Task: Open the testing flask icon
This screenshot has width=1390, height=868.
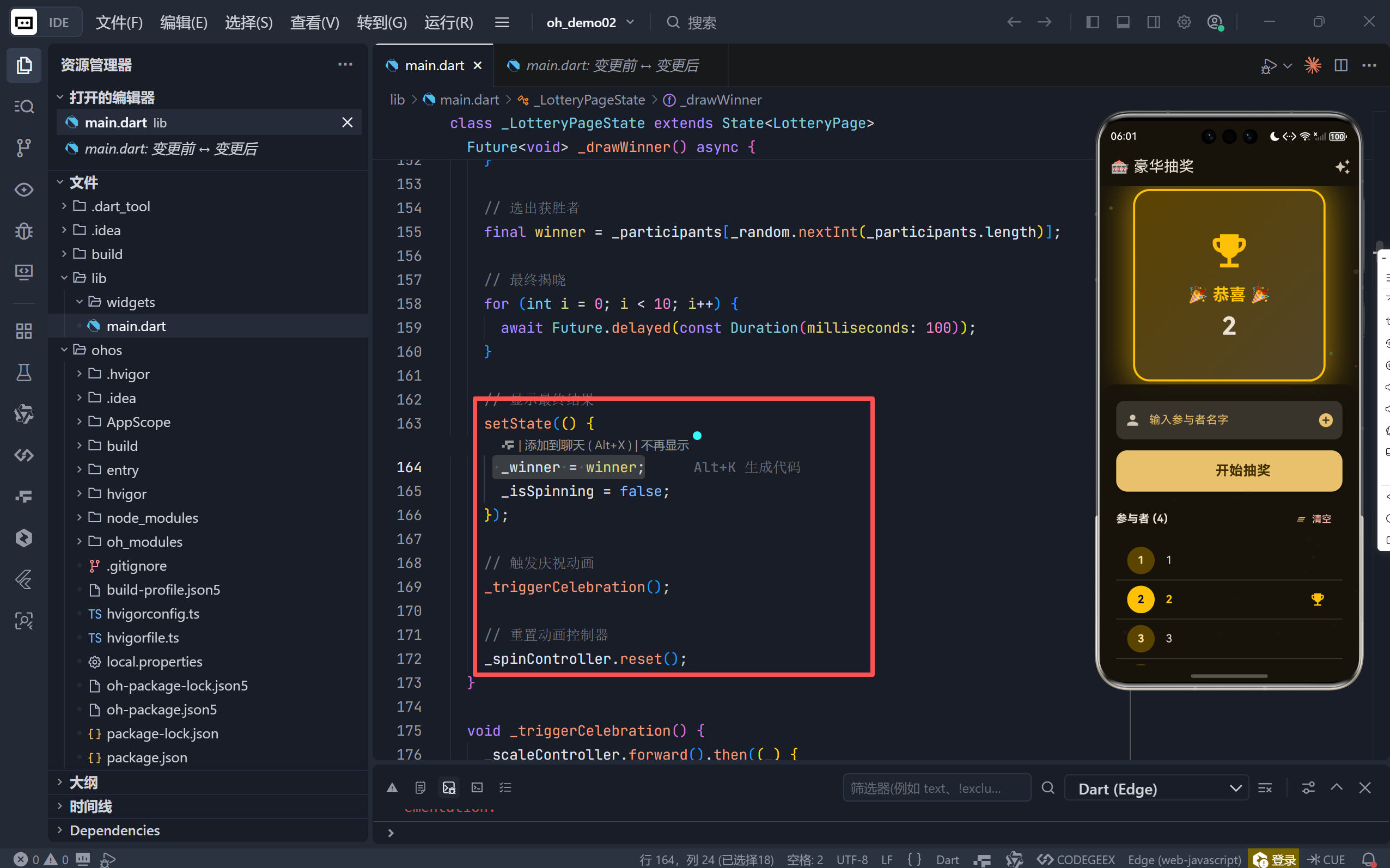Action: 23,372
